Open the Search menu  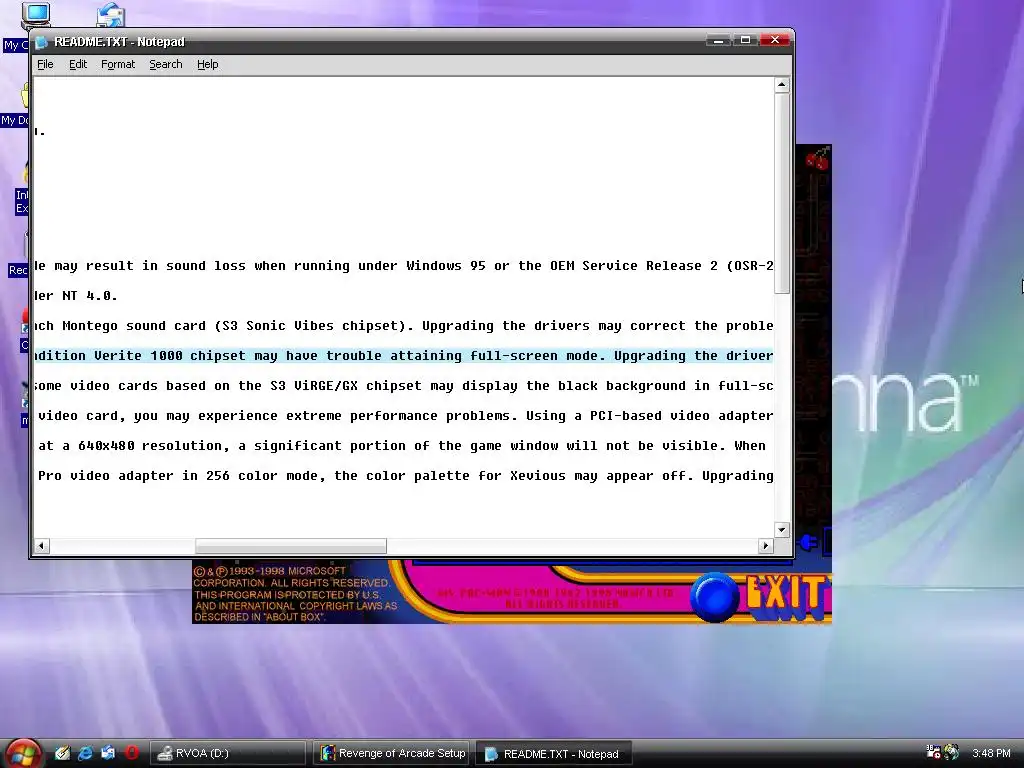coord(166,64)
